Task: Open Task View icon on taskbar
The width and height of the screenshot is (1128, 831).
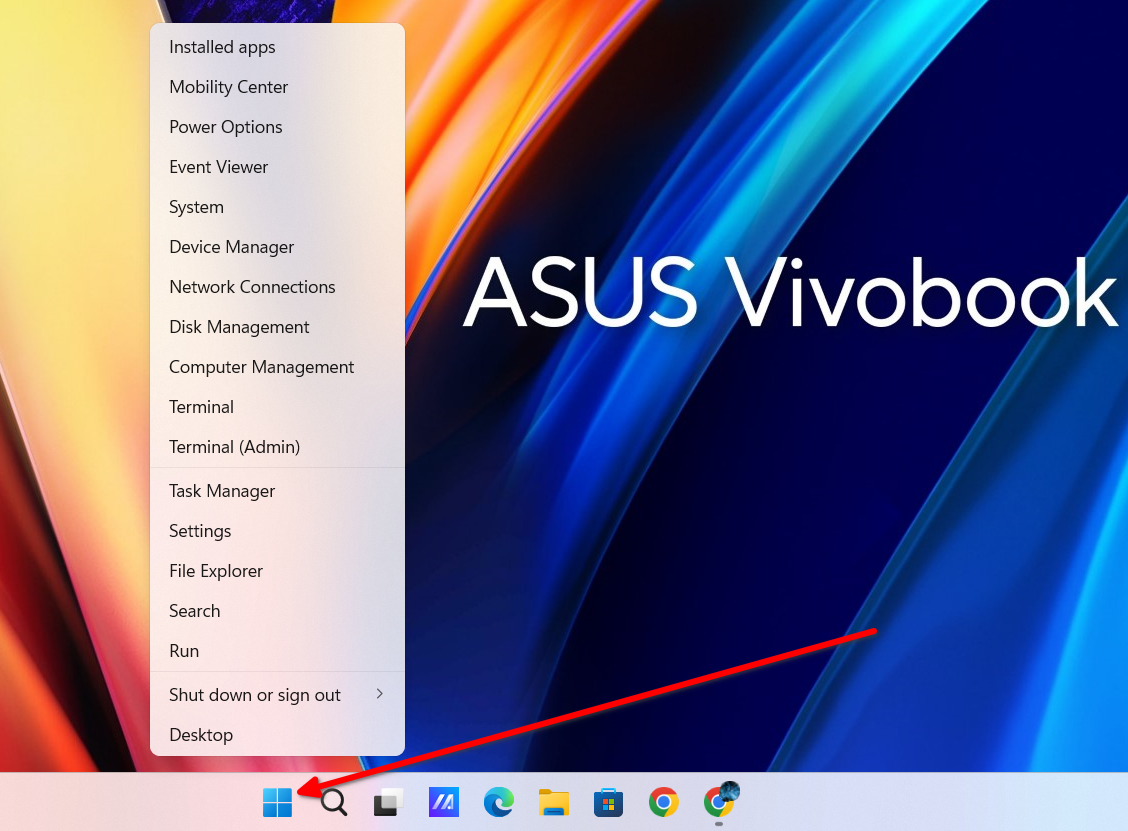Action: click(x=388, y=802)
